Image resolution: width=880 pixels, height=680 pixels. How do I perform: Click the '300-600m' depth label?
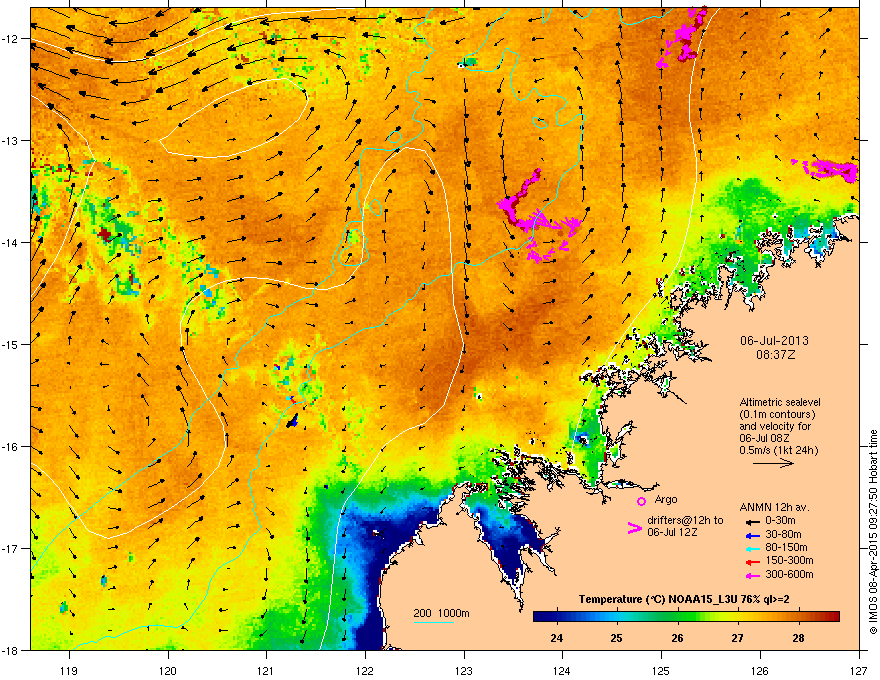pyautogui.click(x=789, y=574)
